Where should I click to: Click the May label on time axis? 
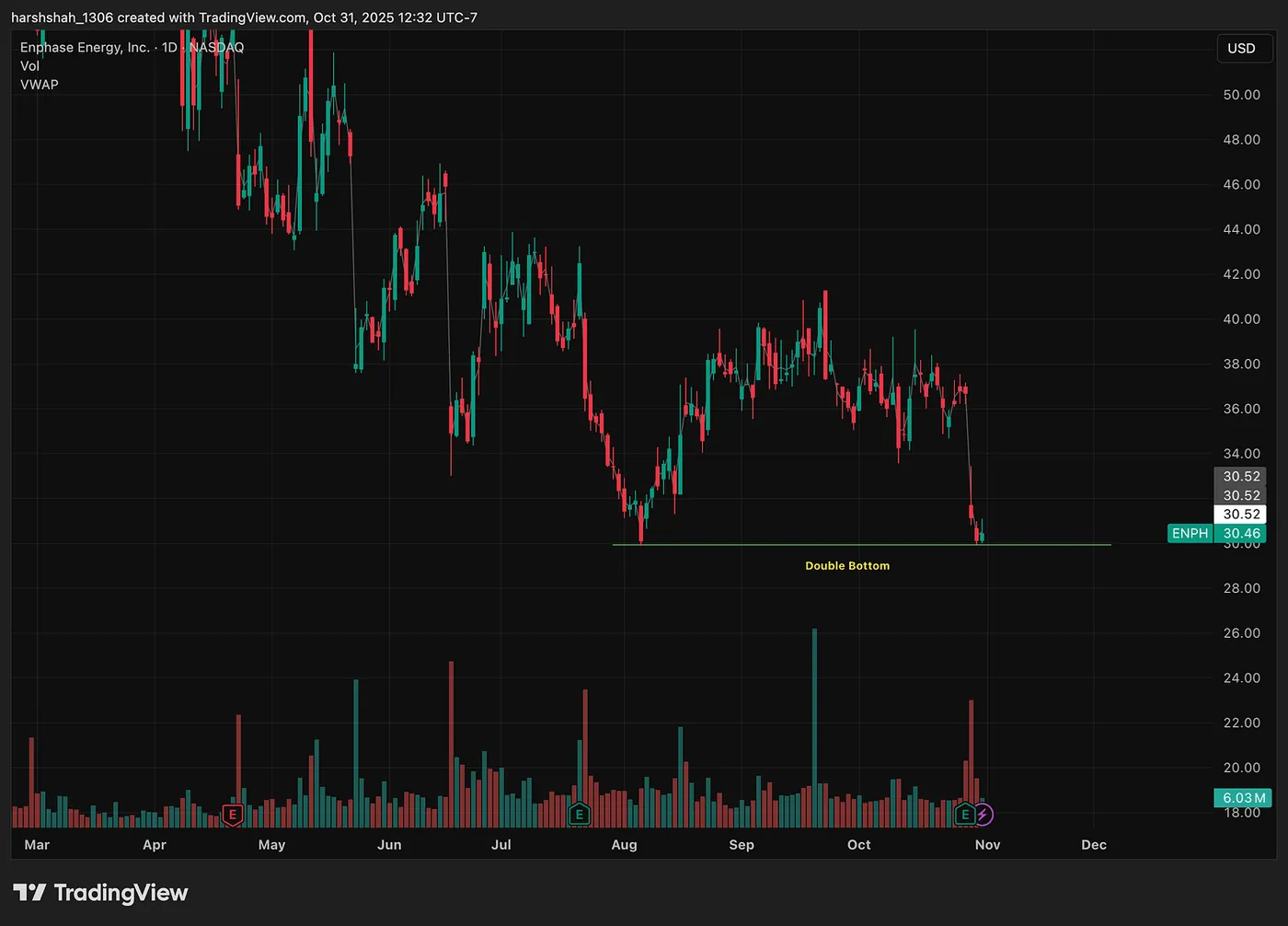[271, 844]
